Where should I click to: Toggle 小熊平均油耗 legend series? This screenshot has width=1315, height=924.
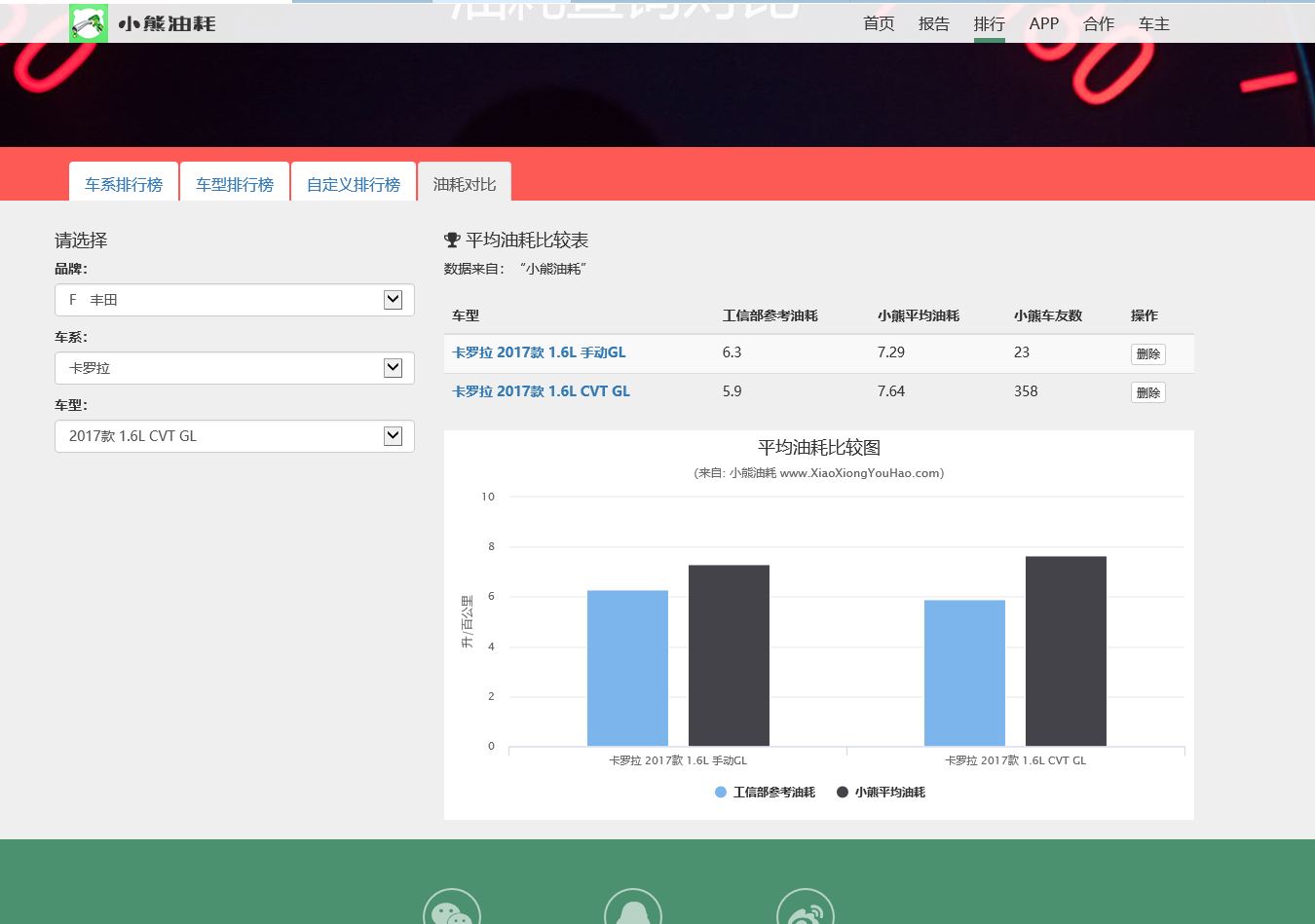pos(881,793)
